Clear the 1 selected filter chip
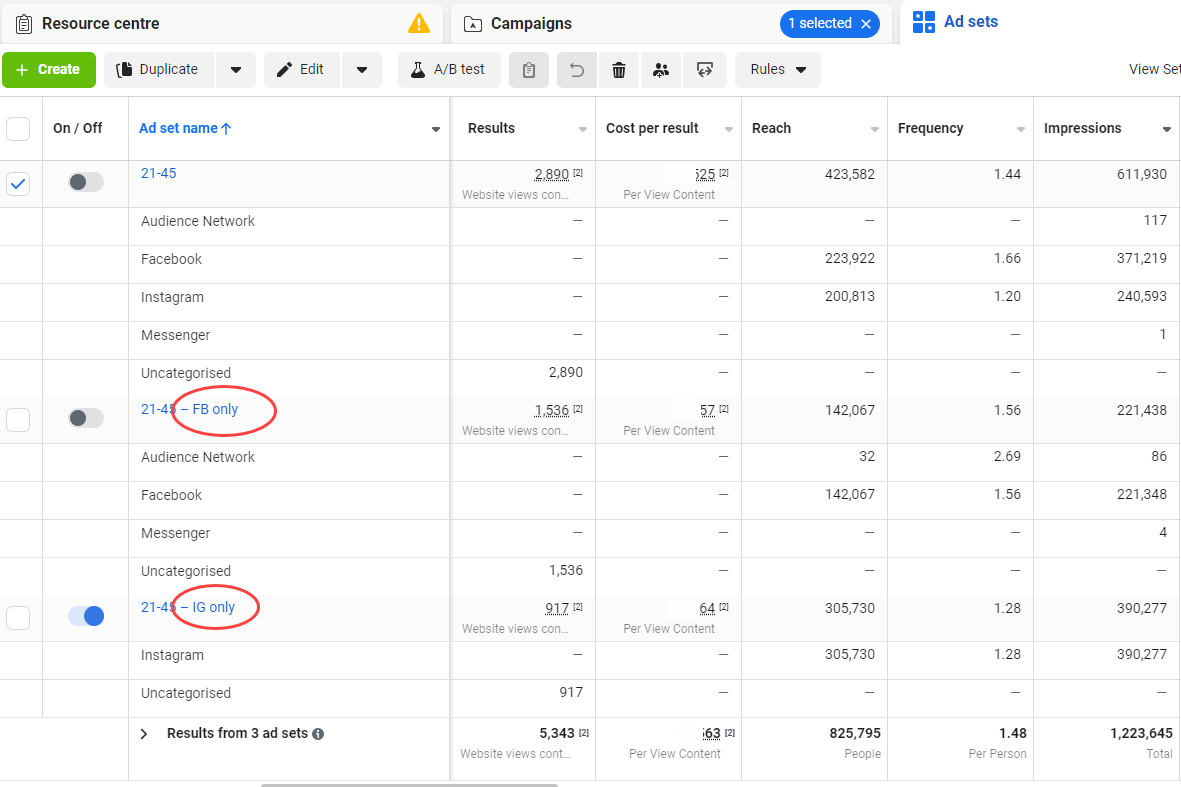Viewport: 1181px width, 787px height. (x=866, y=24)
